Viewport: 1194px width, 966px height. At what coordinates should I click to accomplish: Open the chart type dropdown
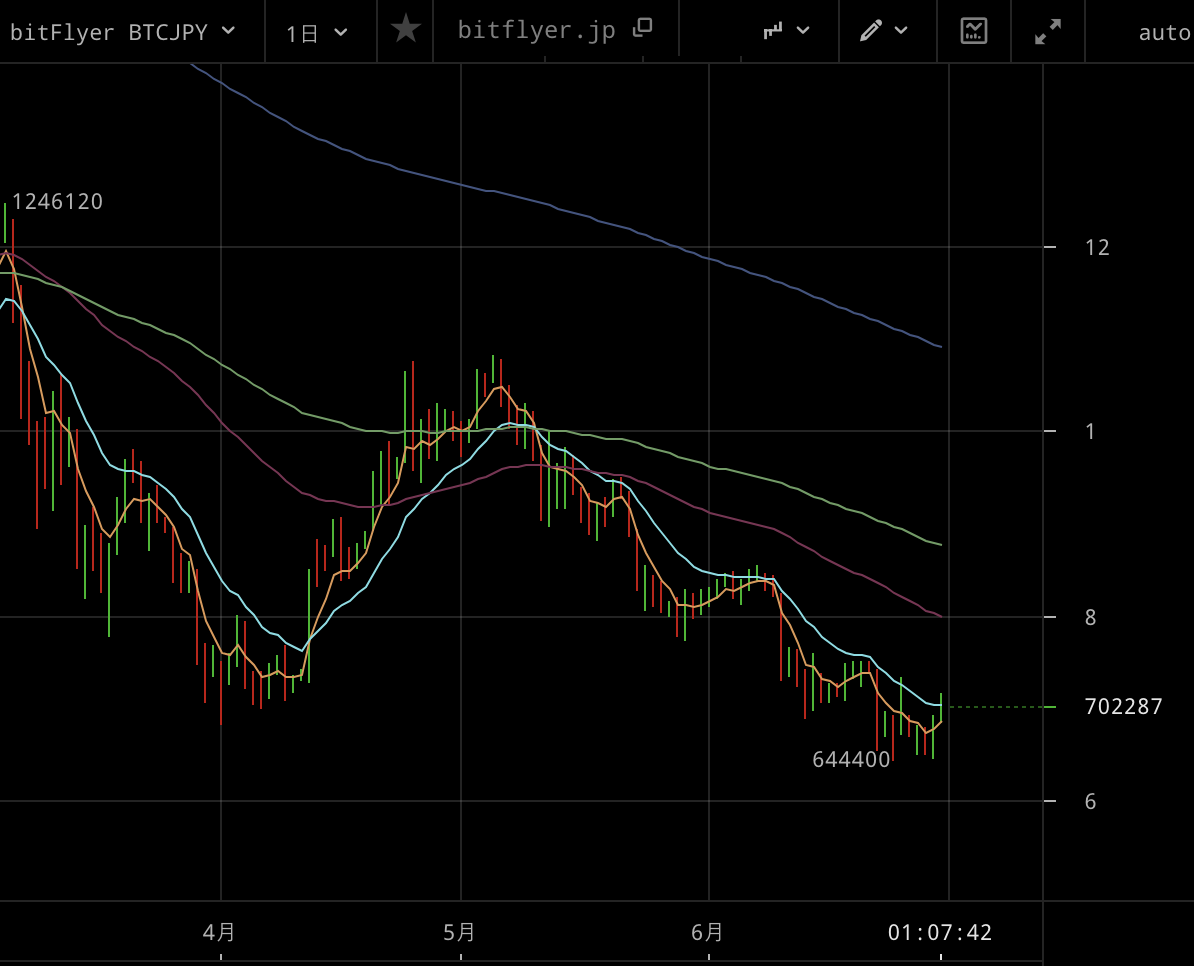coord(787,30)
